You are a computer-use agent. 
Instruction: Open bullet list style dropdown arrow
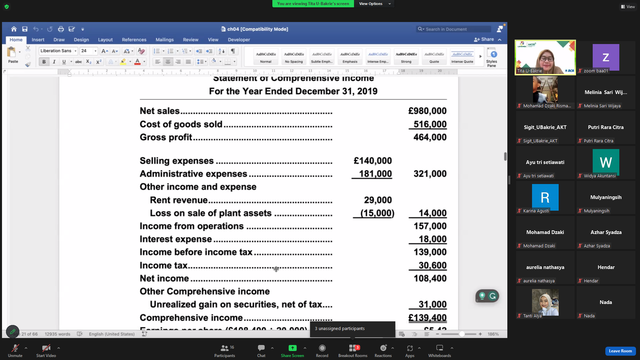pyautogui.click(x=163, y=51)
